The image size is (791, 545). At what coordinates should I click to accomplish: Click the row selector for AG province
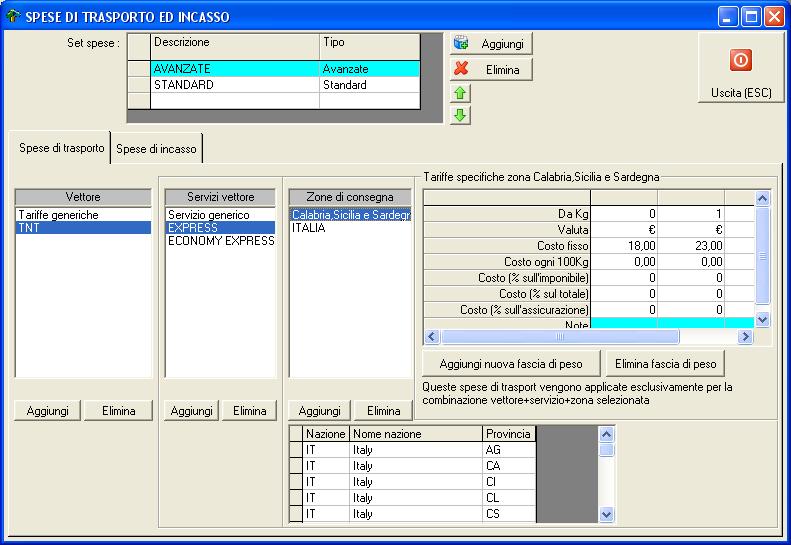[x=296, y=450]
